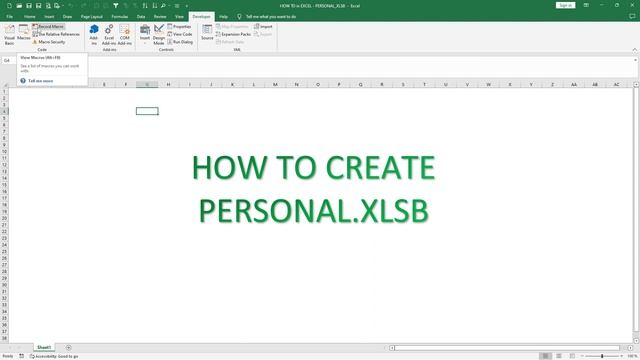Expand the formula bar
Image resolution: width=640 pixels, height=360 pixels.
click(635, 60)
